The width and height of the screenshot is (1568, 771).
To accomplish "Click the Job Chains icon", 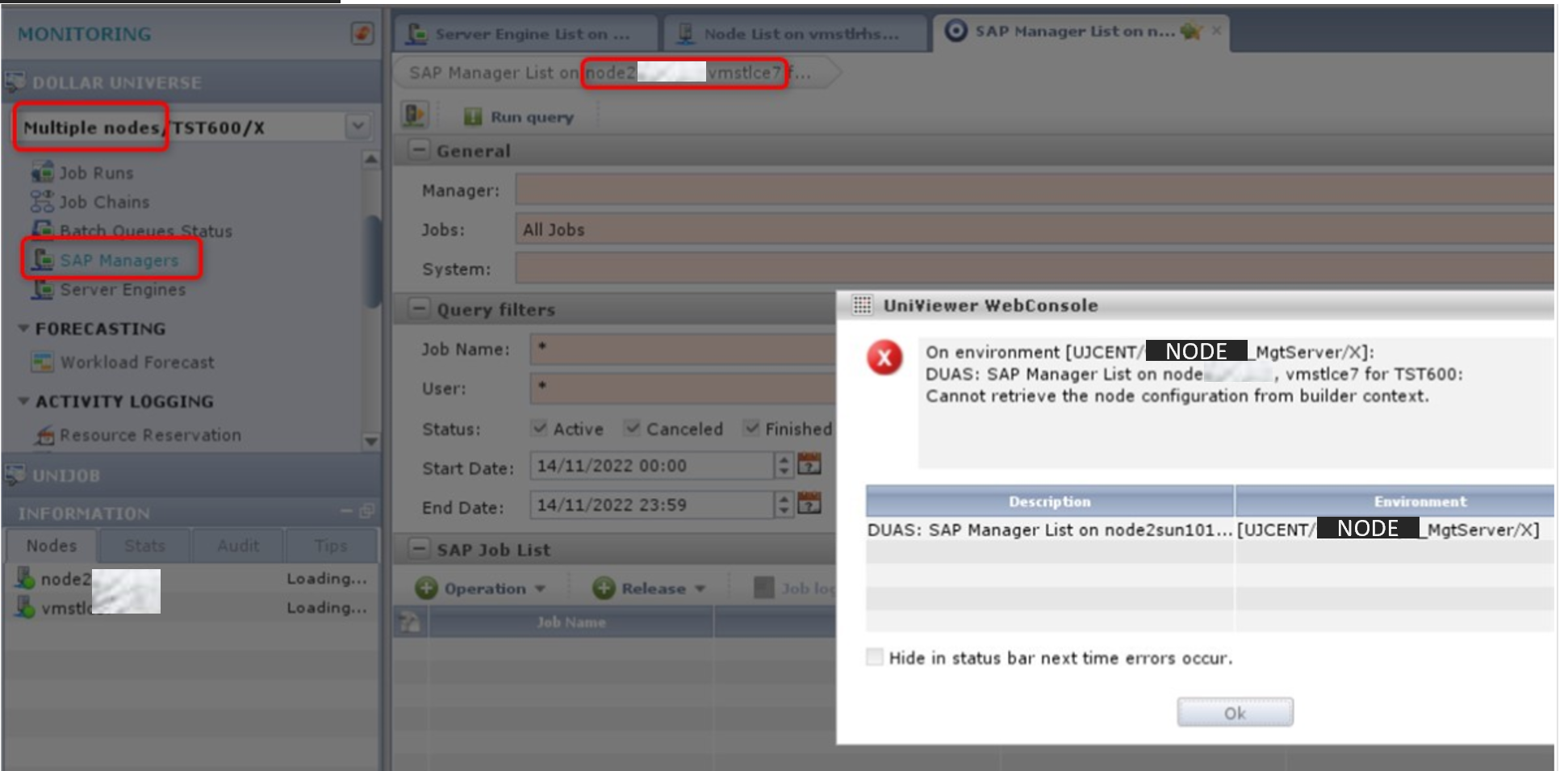I will (42, 201).
